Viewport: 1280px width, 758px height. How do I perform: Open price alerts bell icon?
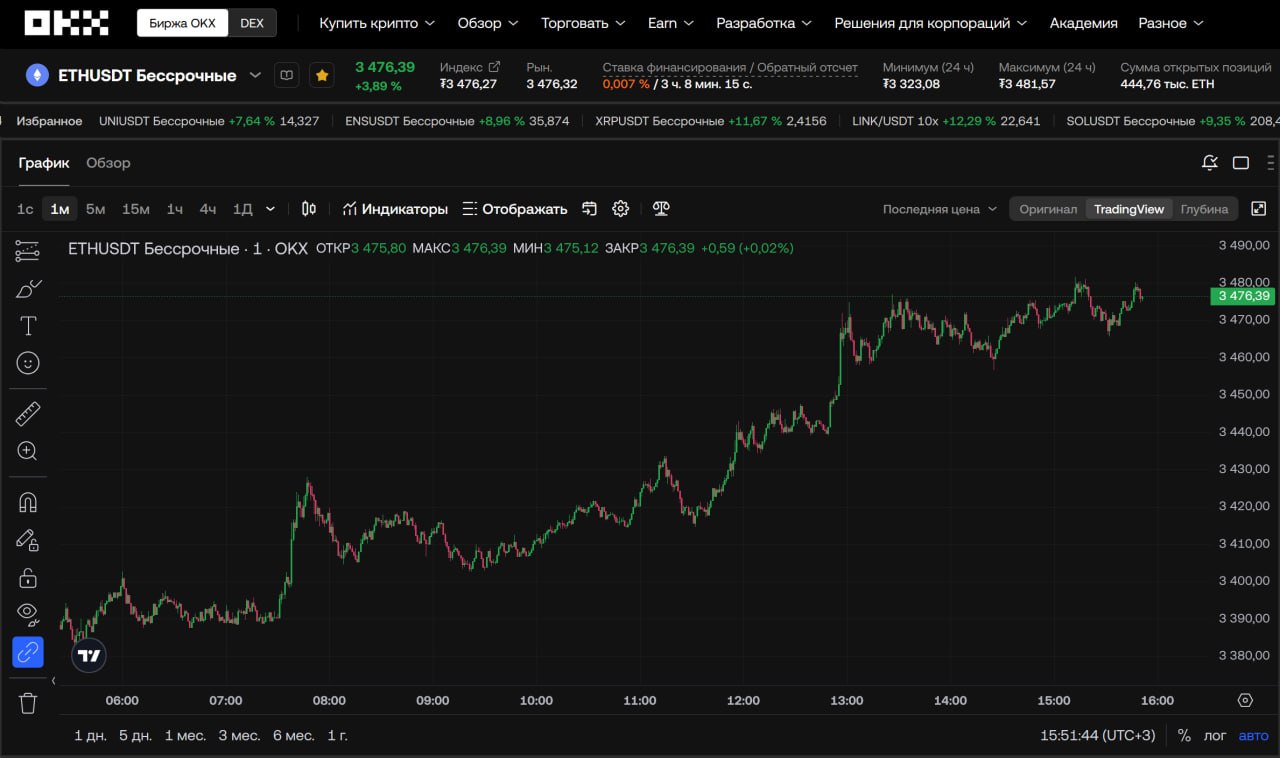(x=1210, y=163)
